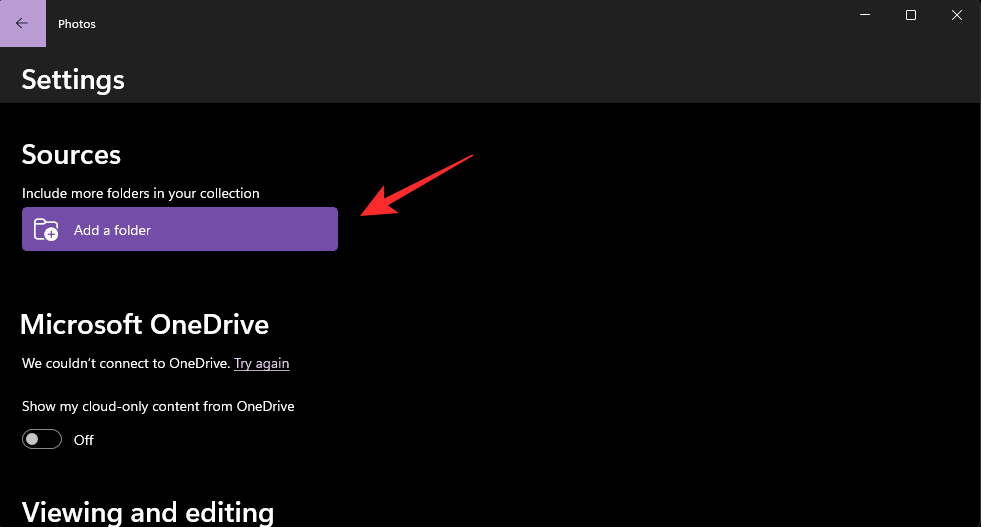Click the folder-plus icon in Add a folder
The height and width of the screenshot is (527, 981).
pos(46,230)
